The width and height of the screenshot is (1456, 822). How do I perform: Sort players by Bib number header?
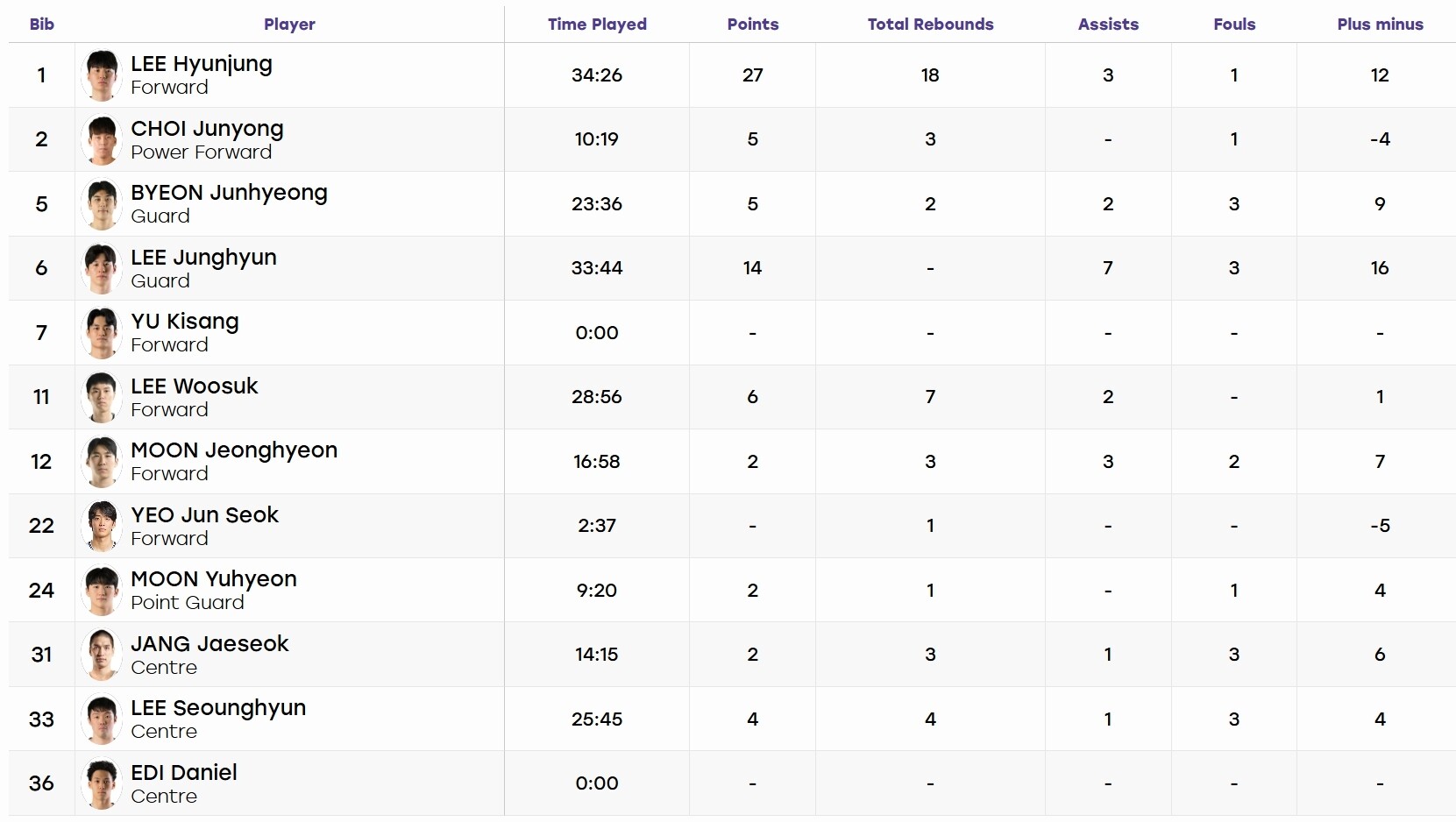(x=42, y=25)
